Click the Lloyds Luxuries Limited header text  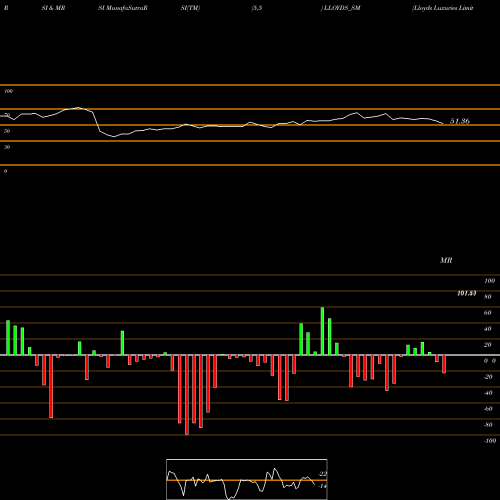(443, 8)
